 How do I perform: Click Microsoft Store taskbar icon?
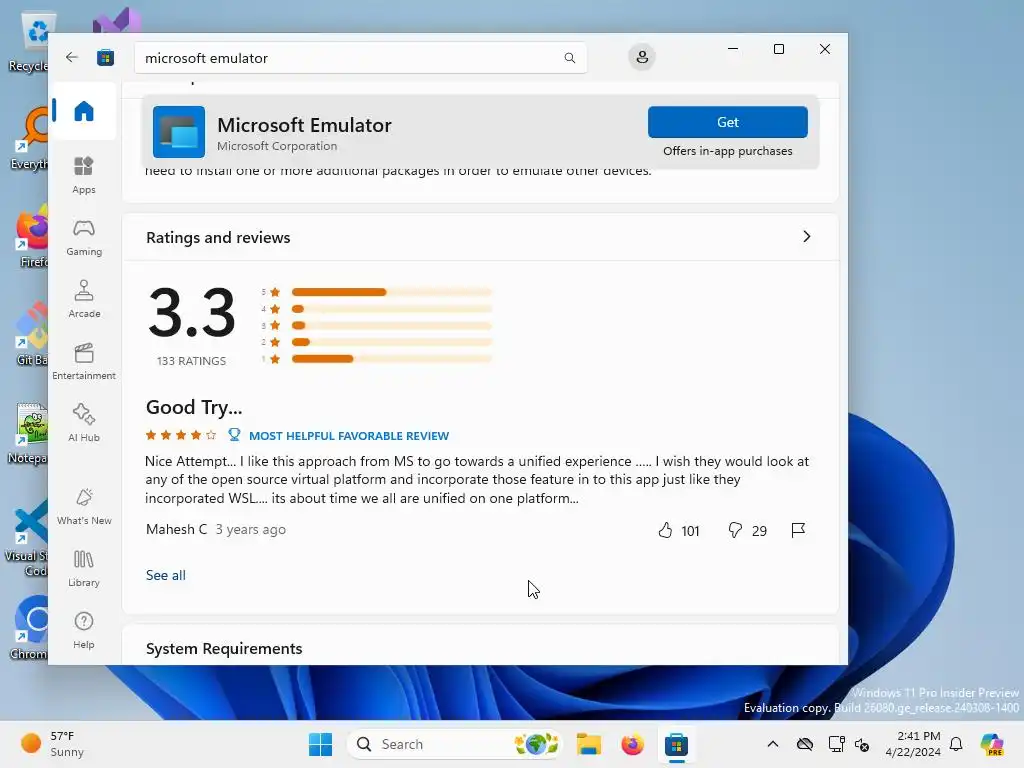(677, 744)
